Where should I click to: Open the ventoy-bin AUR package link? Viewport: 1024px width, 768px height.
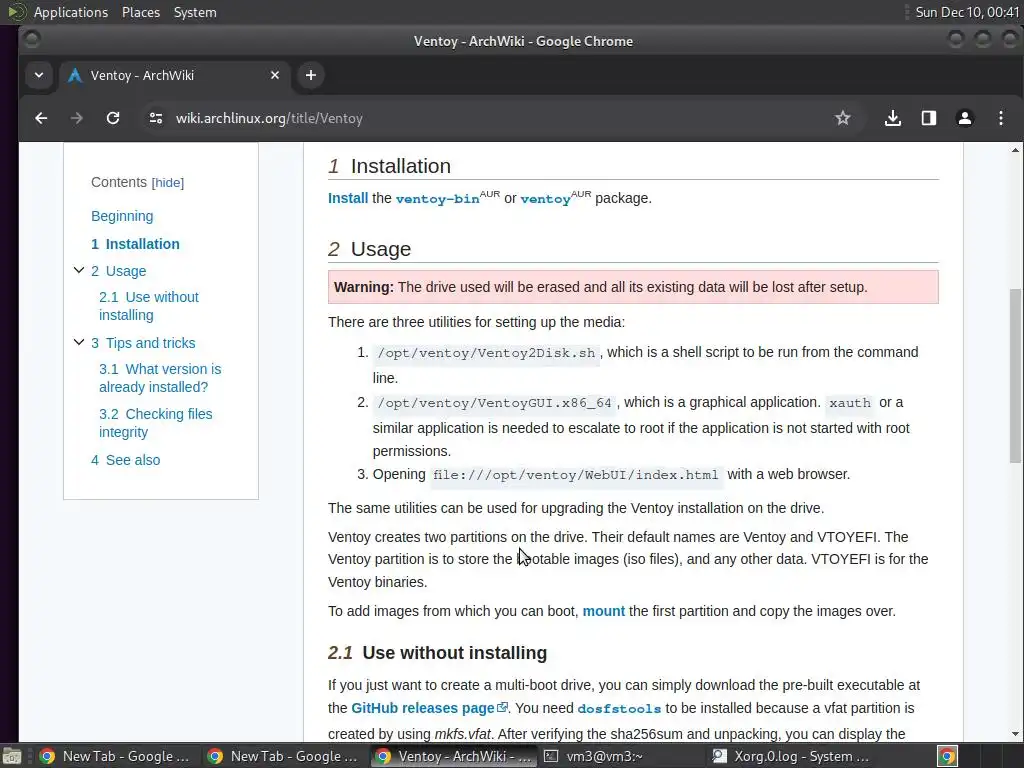[x=438, y=199]
